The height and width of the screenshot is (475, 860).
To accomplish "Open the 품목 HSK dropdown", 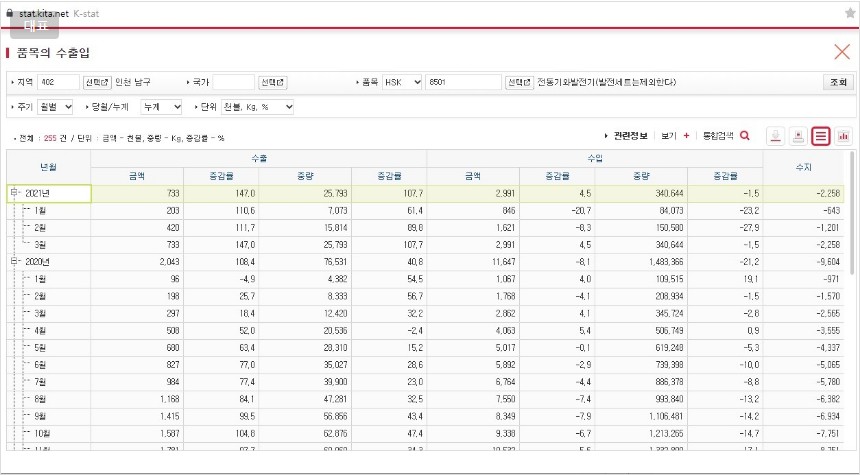I will (402, 82).
